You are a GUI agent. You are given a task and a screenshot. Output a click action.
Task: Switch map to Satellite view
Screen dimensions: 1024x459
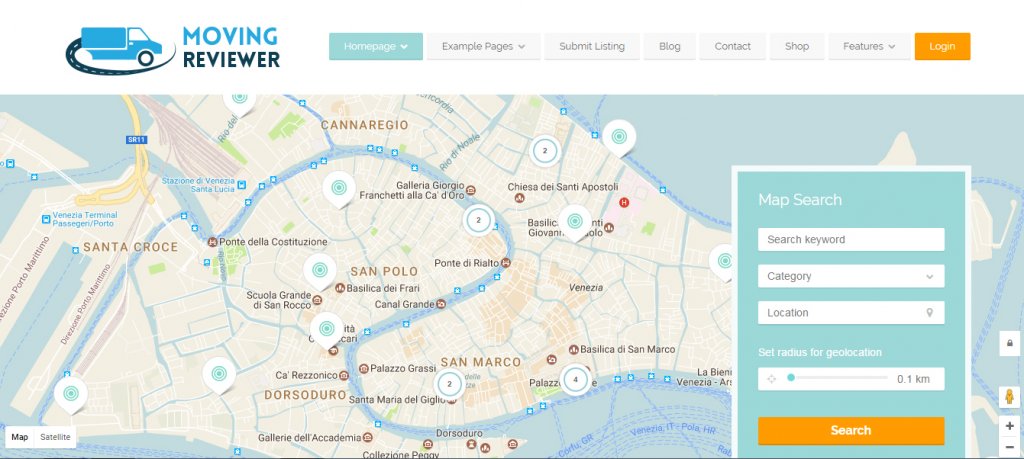[55, 437]
